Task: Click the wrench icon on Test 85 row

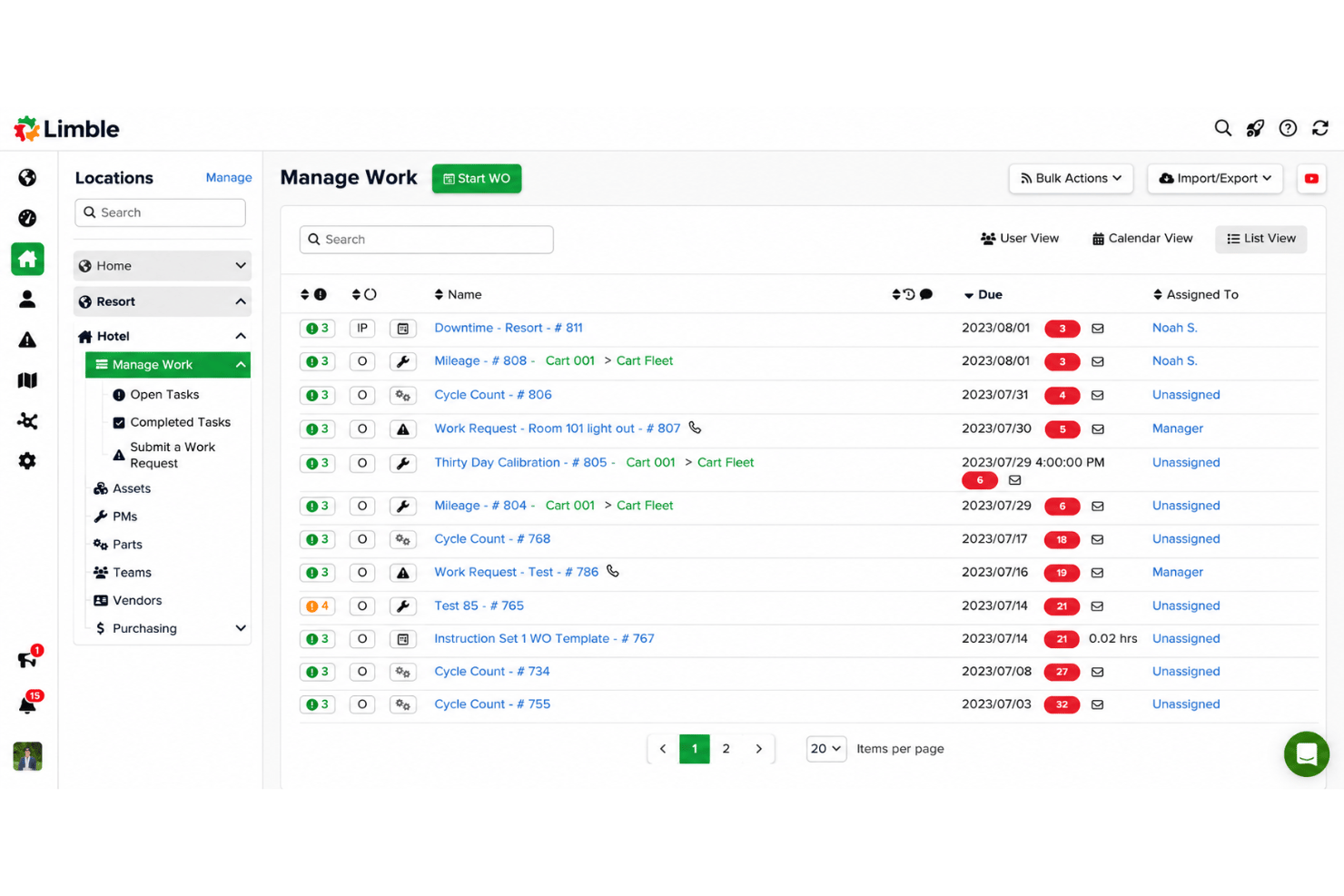Action: click(x=403, y=606)
